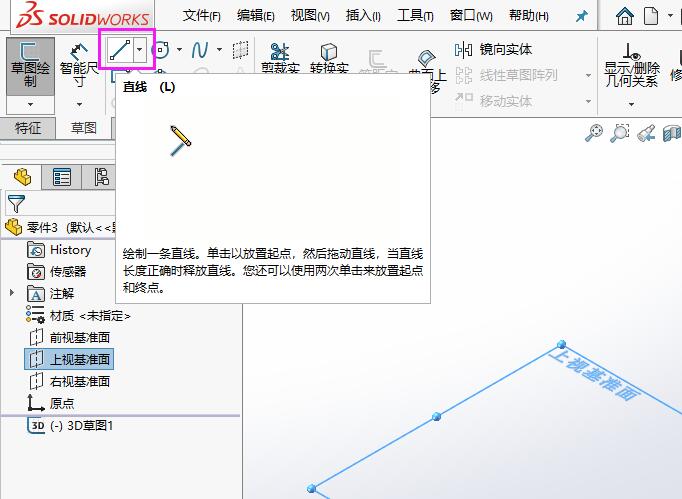Image resolution: width=682 pixels, height=499 pixels.
Task: Pin the menu bar with pushpin icon
Action: coord(582,17)
